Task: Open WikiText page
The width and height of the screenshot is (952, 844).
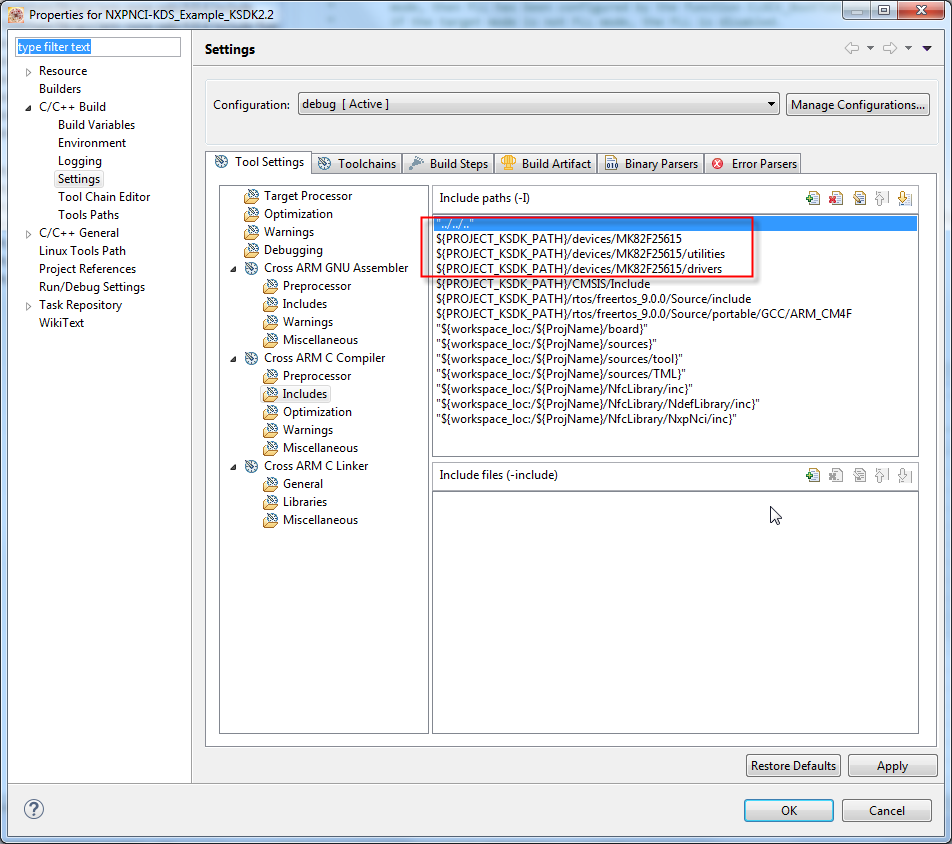Action: point(61,323)
